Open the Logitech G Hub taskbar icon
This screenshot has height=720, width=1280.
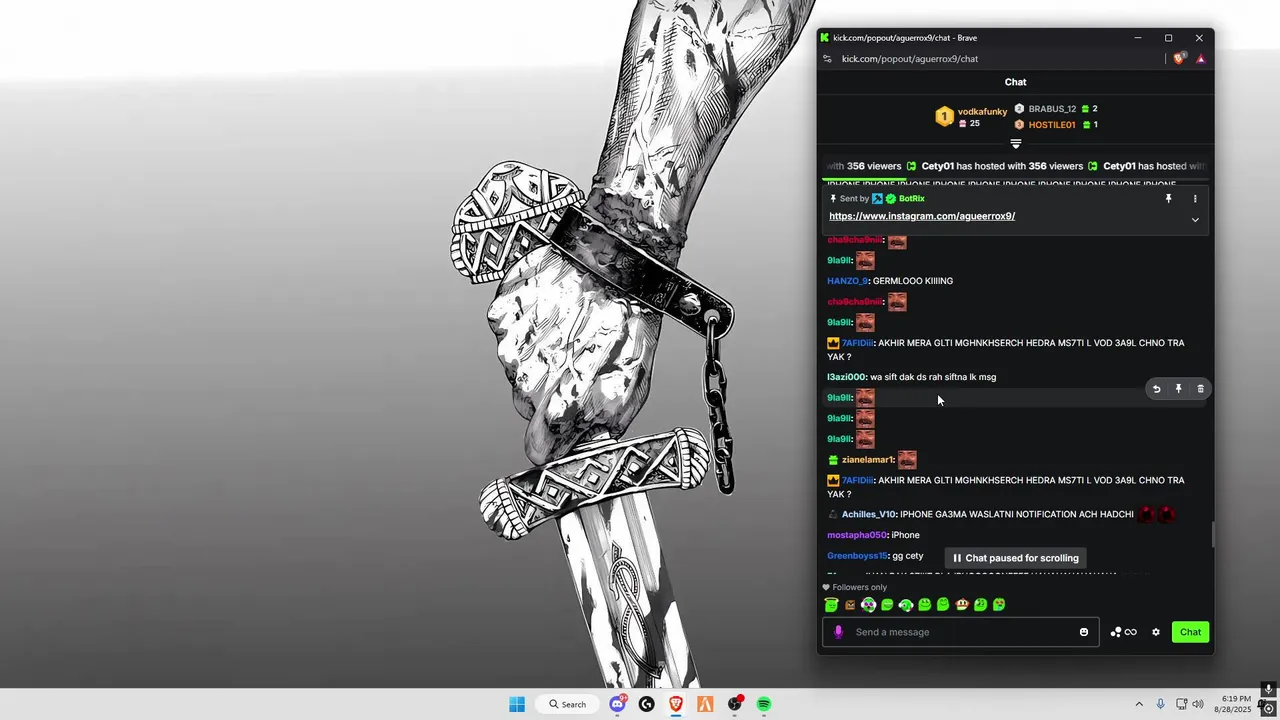[x=647, y=704]
